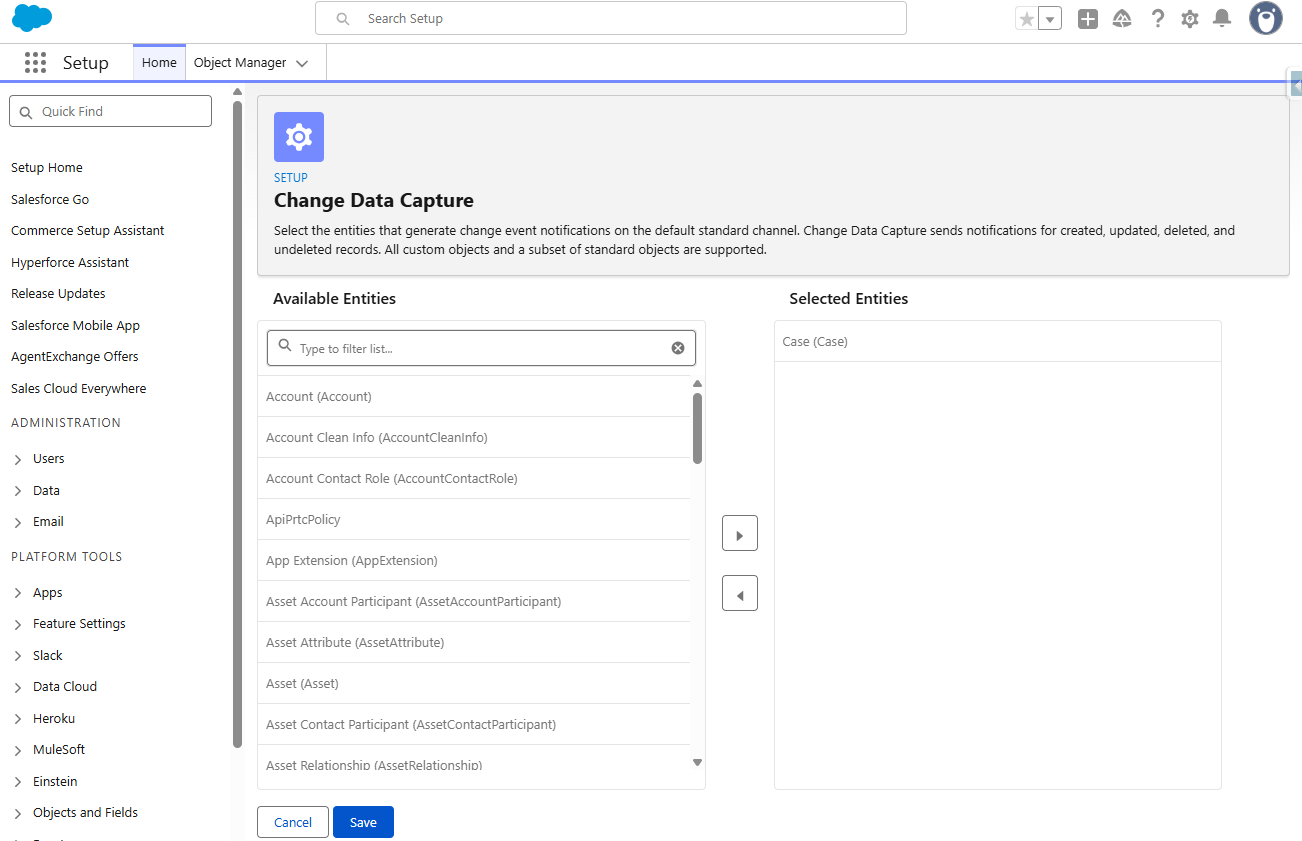Click the Search Setup magnifier icon
Viewport: 1302px width, 841px height.
pos(343,19)
